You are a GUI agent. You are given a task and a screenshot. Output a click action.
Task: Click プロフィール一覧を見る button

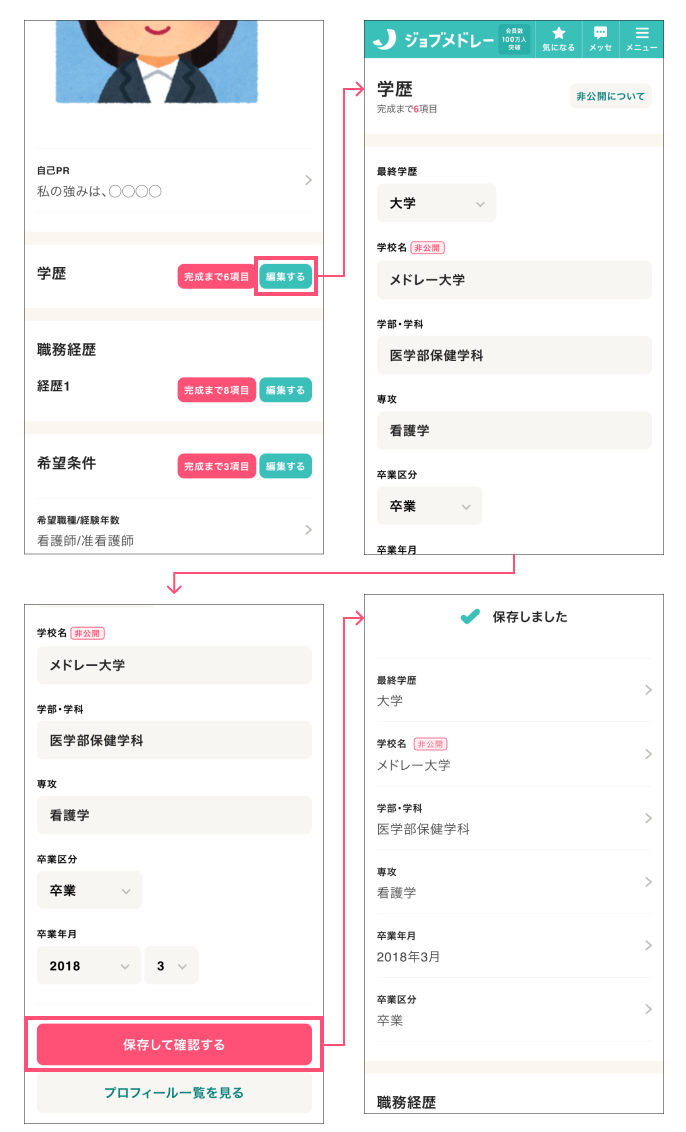pos(174,1093)
